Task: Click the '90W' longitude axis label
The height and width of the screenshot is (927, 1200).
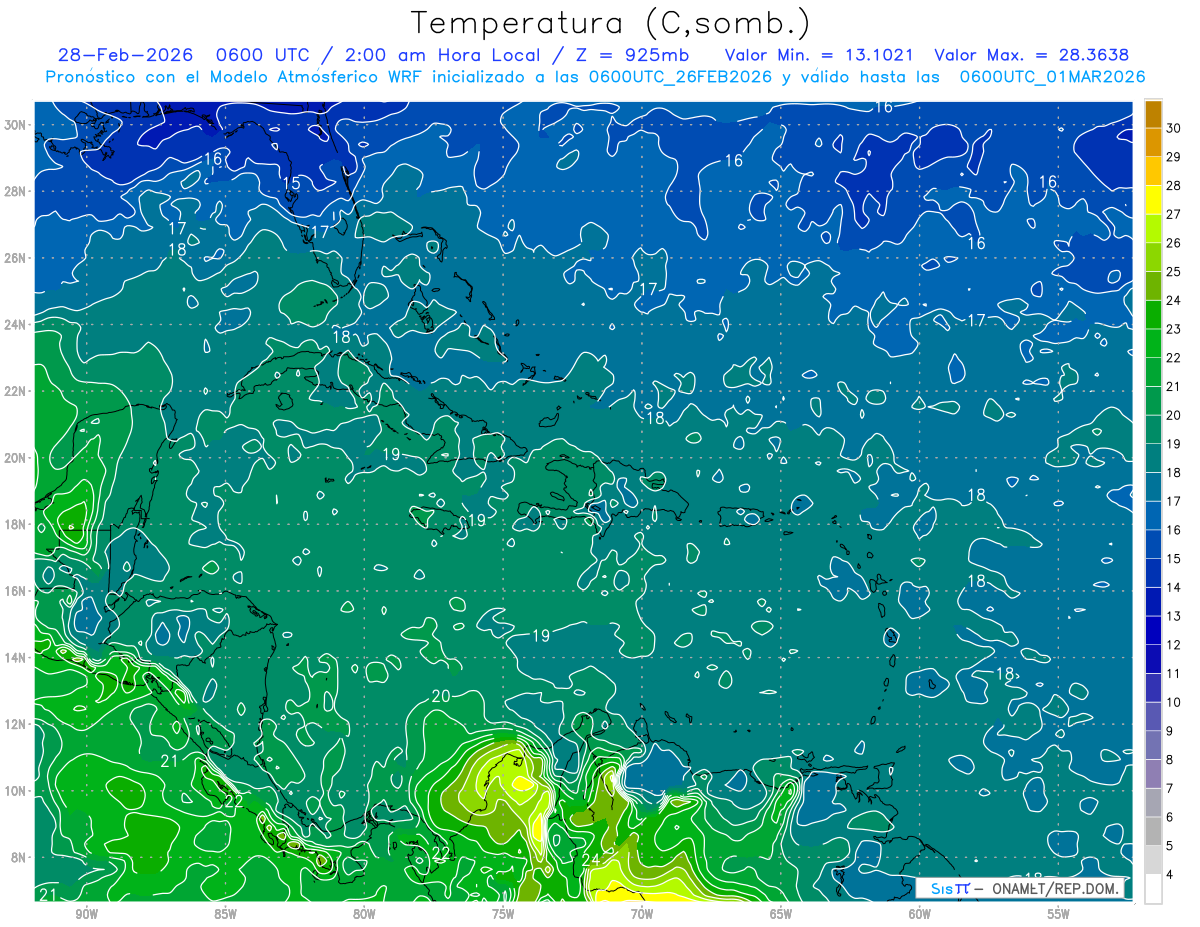Action: point(86,914)
